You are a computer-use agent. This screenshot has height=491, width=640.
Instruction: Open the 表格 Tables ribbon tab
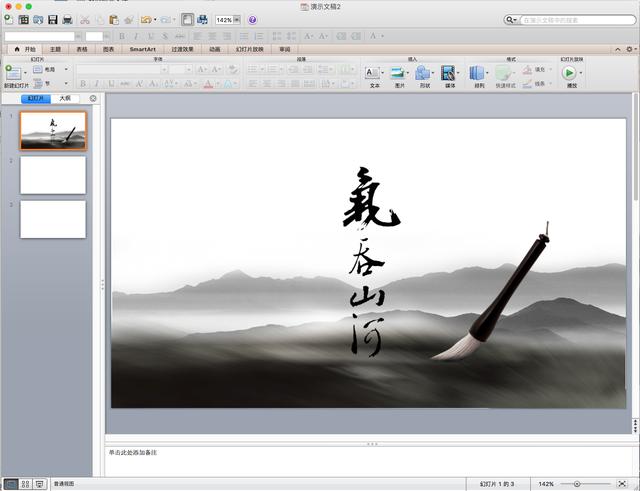[x=82, y=49]
